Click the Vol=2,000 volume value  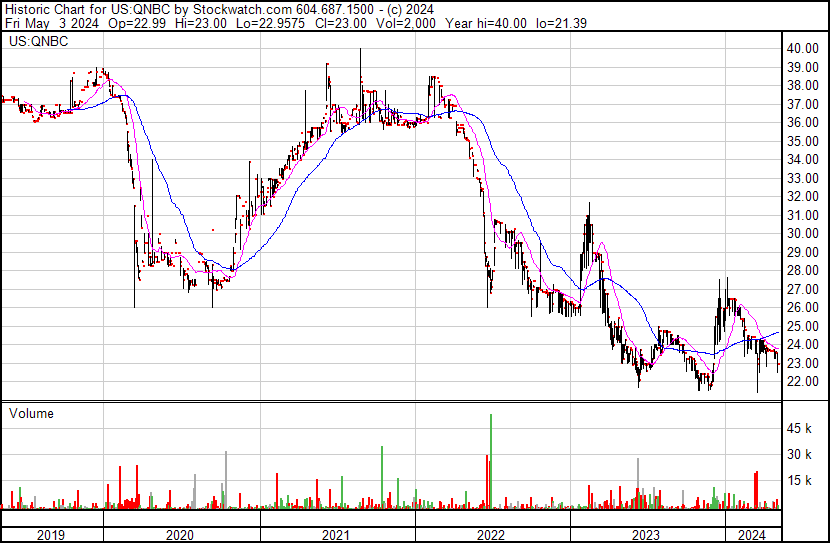pos(406,23)
